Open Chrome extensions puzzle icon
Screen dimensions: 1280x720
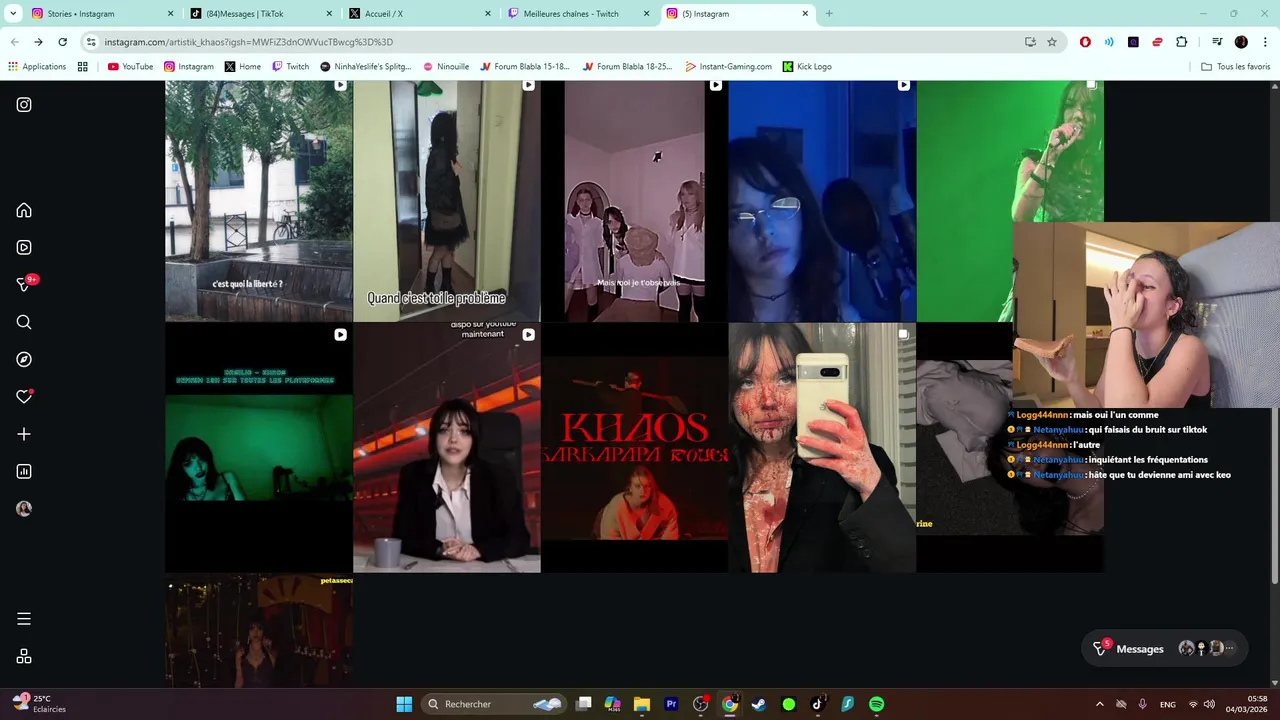tap(1181, 42)
